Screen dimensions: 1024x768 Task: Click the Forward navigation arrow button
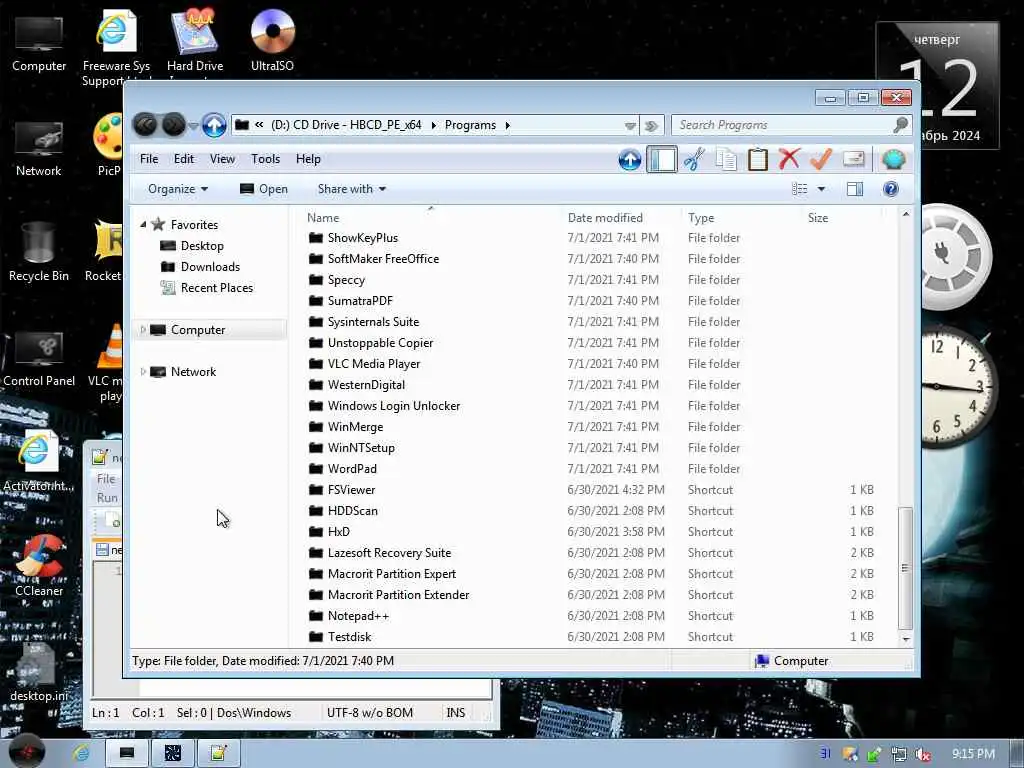tap(174, 125)
